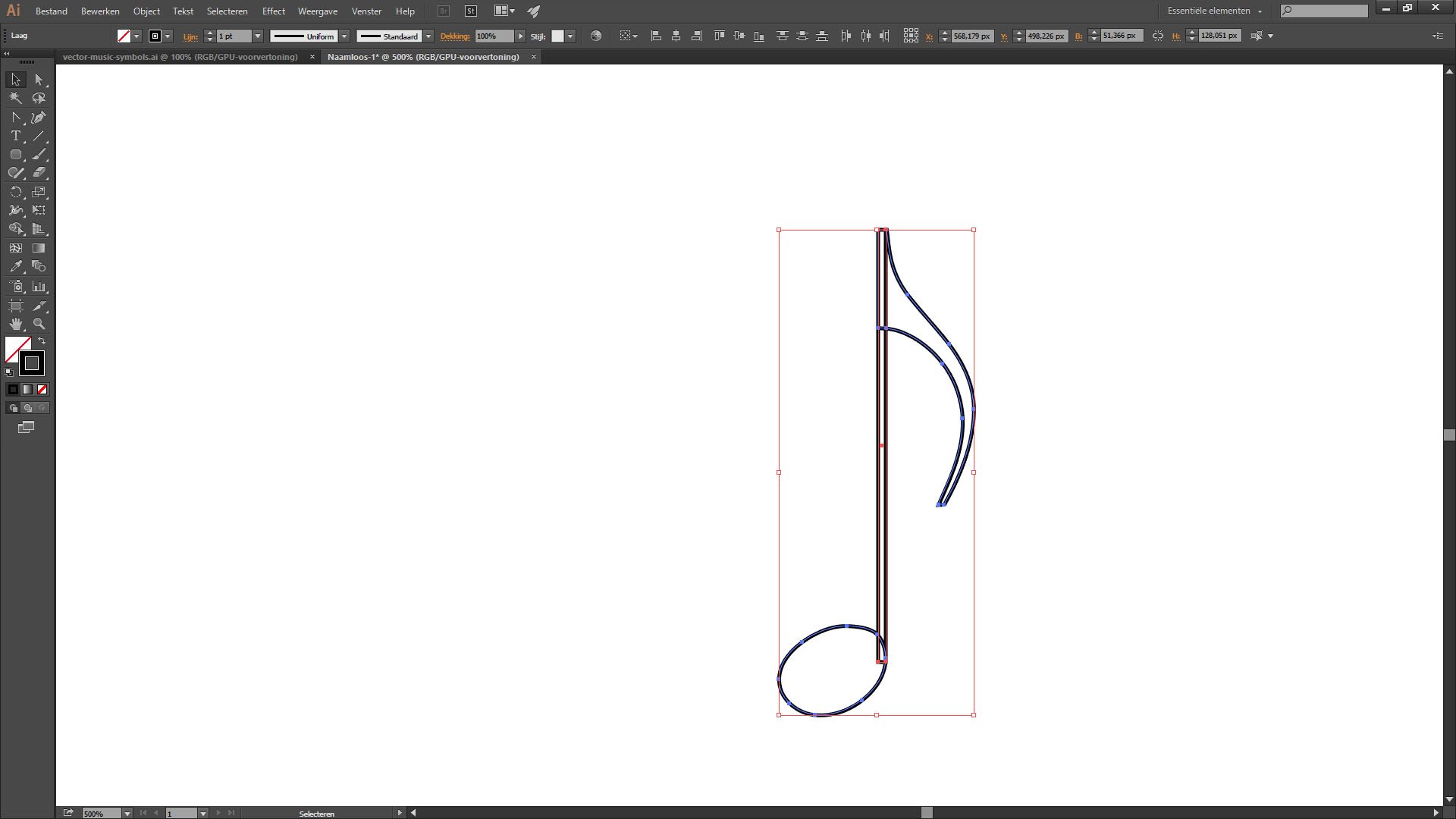Pick the Eyedropper tool

[15, 267]
